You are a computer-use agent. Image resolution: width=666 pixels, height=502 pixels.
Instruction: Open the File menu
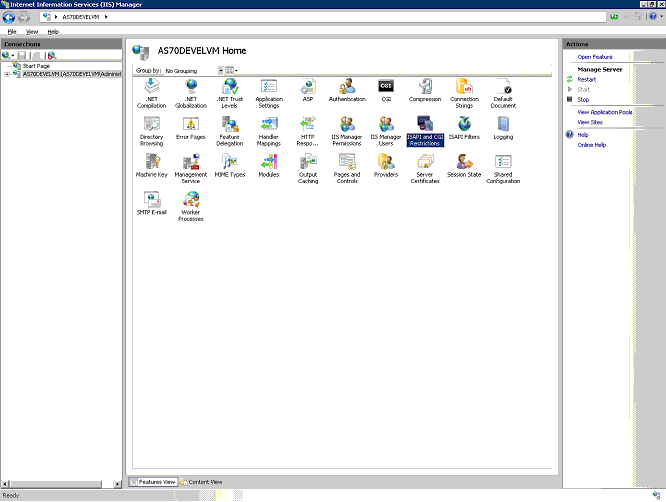[x=12, y=32]
